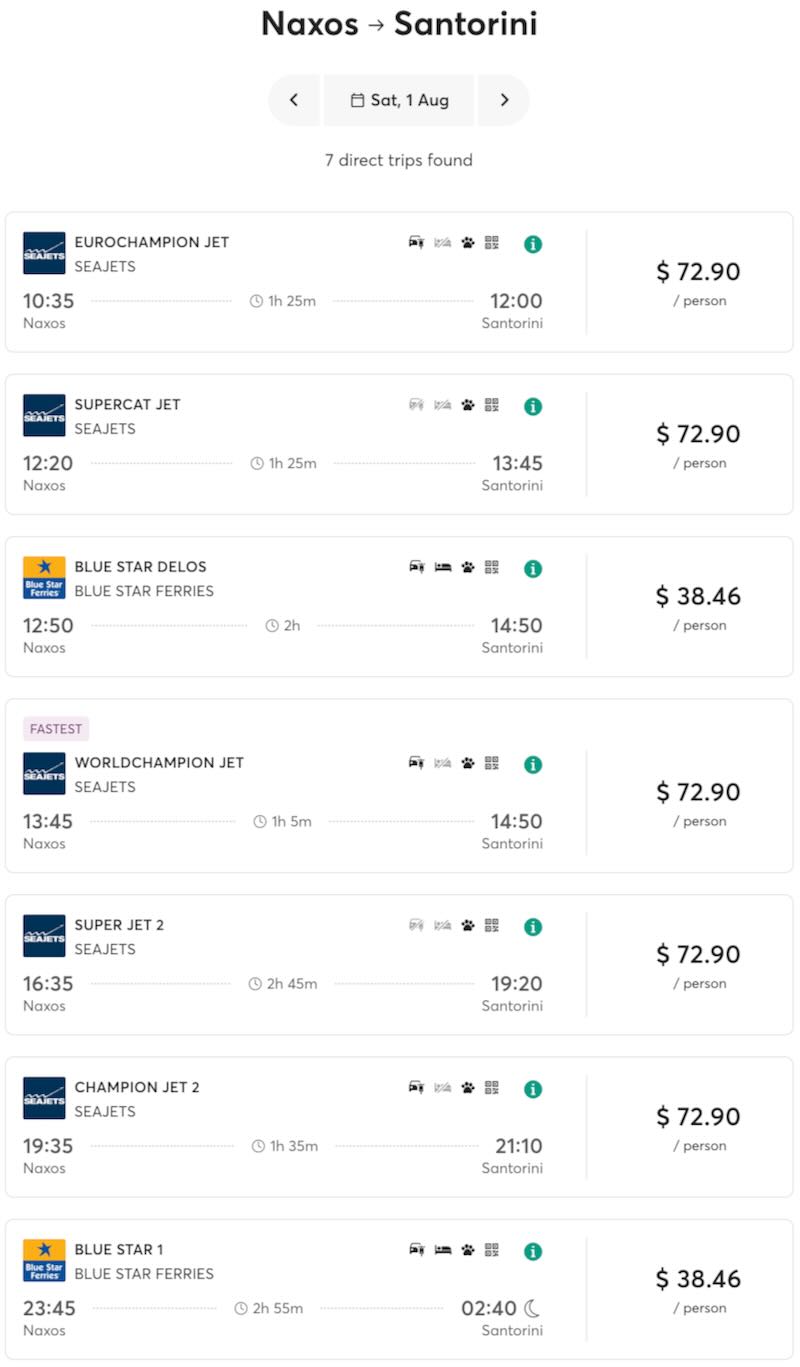Click cabin bed icon on BLUE STAR DELOS
Screen dimensions: 800x1367
442,567
